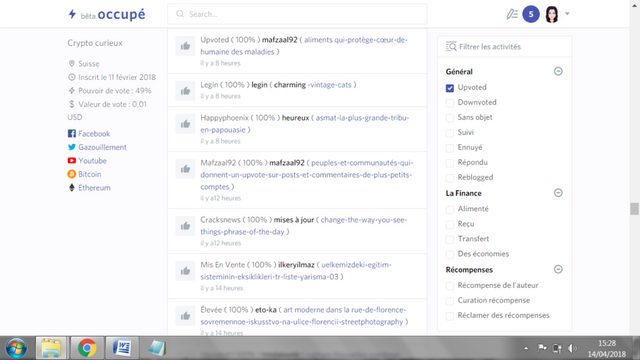
Task: Enable the Alimenté filter checkbox
Action: [x=450, y=209]
